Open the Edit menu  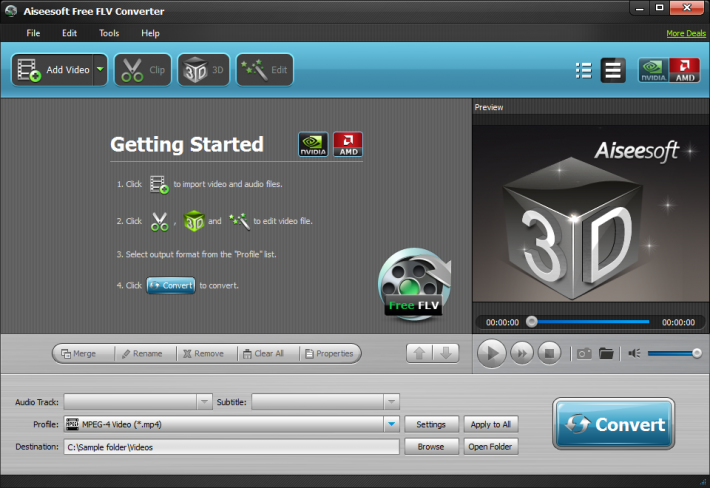[x=69, y=33]
